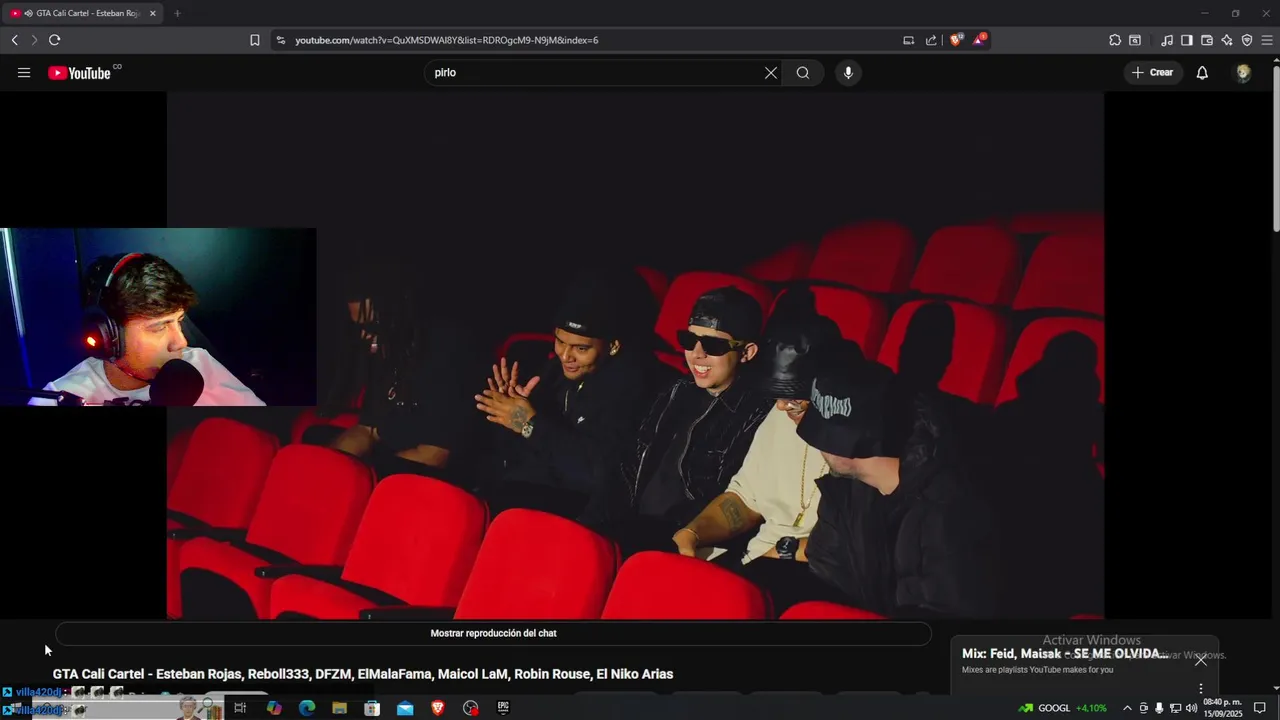1280x720 pixels.
Task: Open the network status tray icon
Action: (1175, 708)
